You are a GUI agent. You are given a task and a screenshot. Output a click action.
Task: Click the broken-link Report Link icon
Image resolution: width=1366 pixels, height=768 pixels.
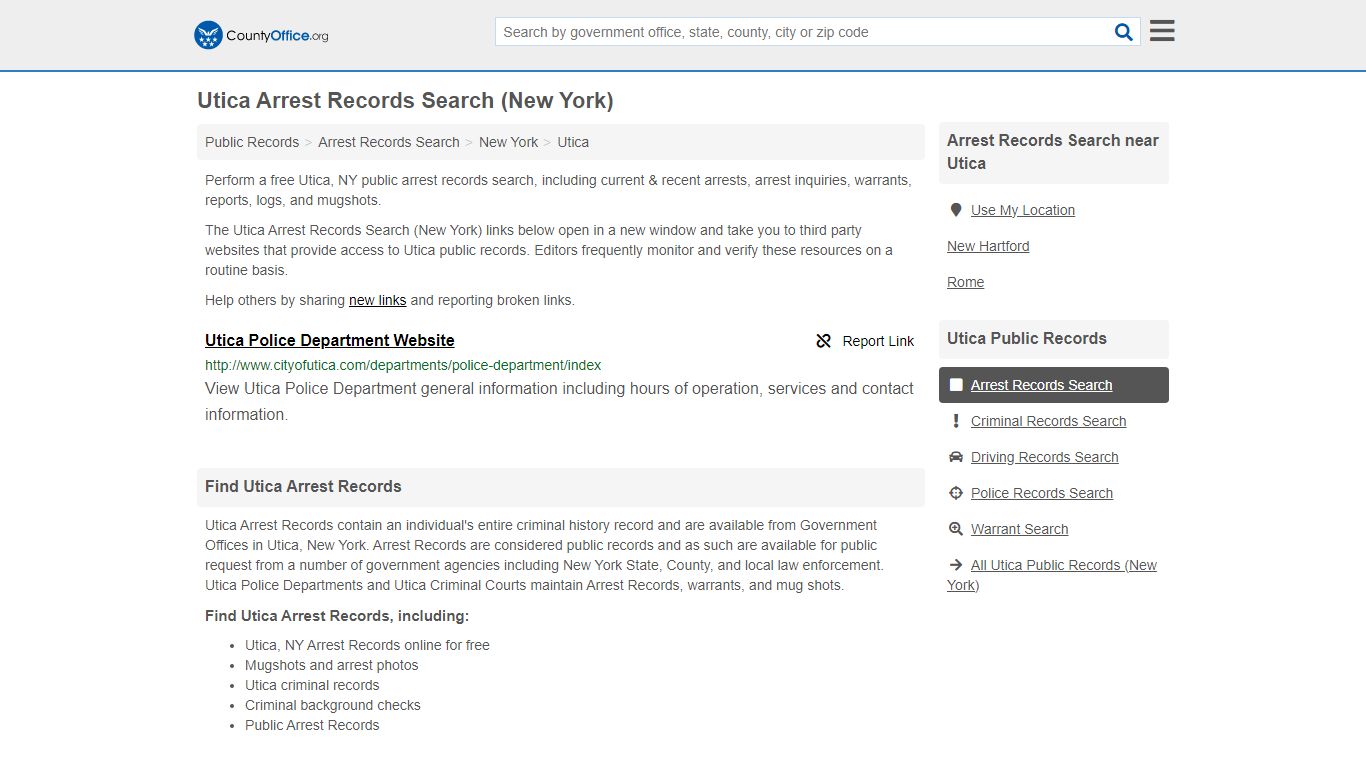click(824, 341)
